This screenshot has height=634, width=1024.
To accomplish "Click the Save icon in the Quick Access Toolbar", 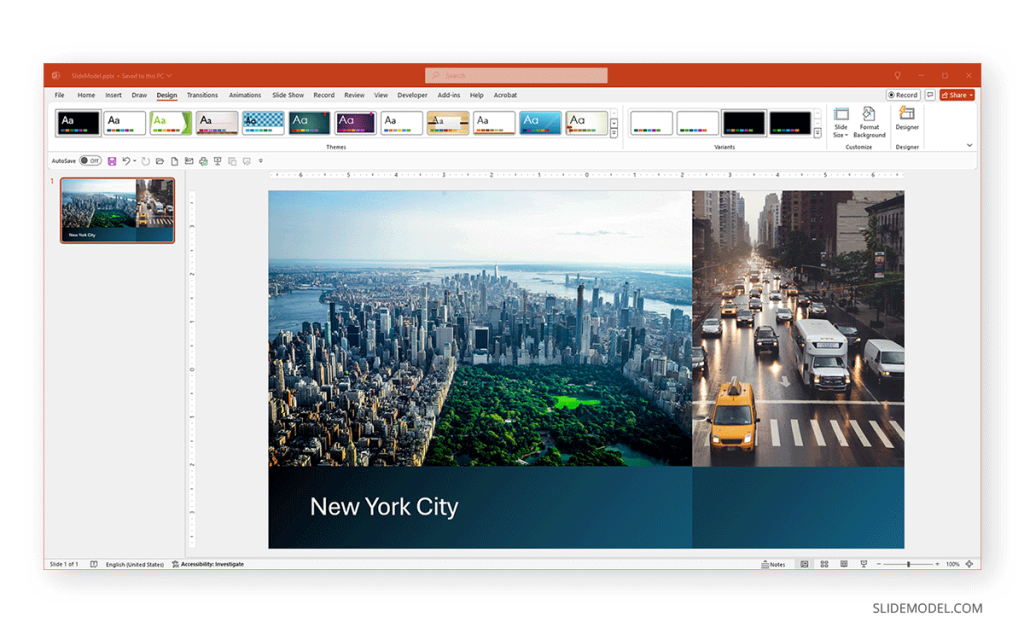I will [110, 160].
